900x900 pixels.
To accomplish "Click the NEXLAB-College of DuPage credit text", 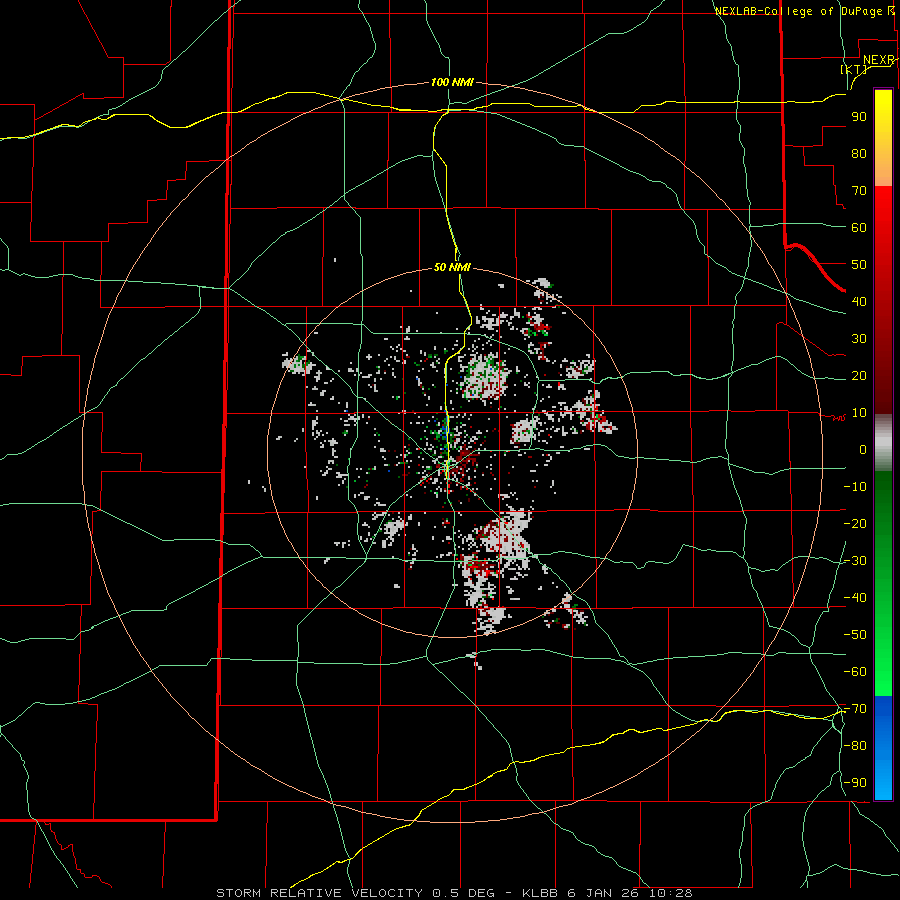I will pos(804,11).
